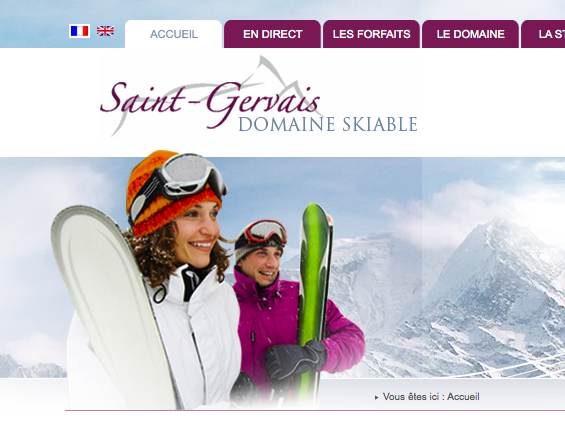565x423 pixels.
Task: Click the DOMAINE SKIABLE logo subtitle
Action: [328, 124]
